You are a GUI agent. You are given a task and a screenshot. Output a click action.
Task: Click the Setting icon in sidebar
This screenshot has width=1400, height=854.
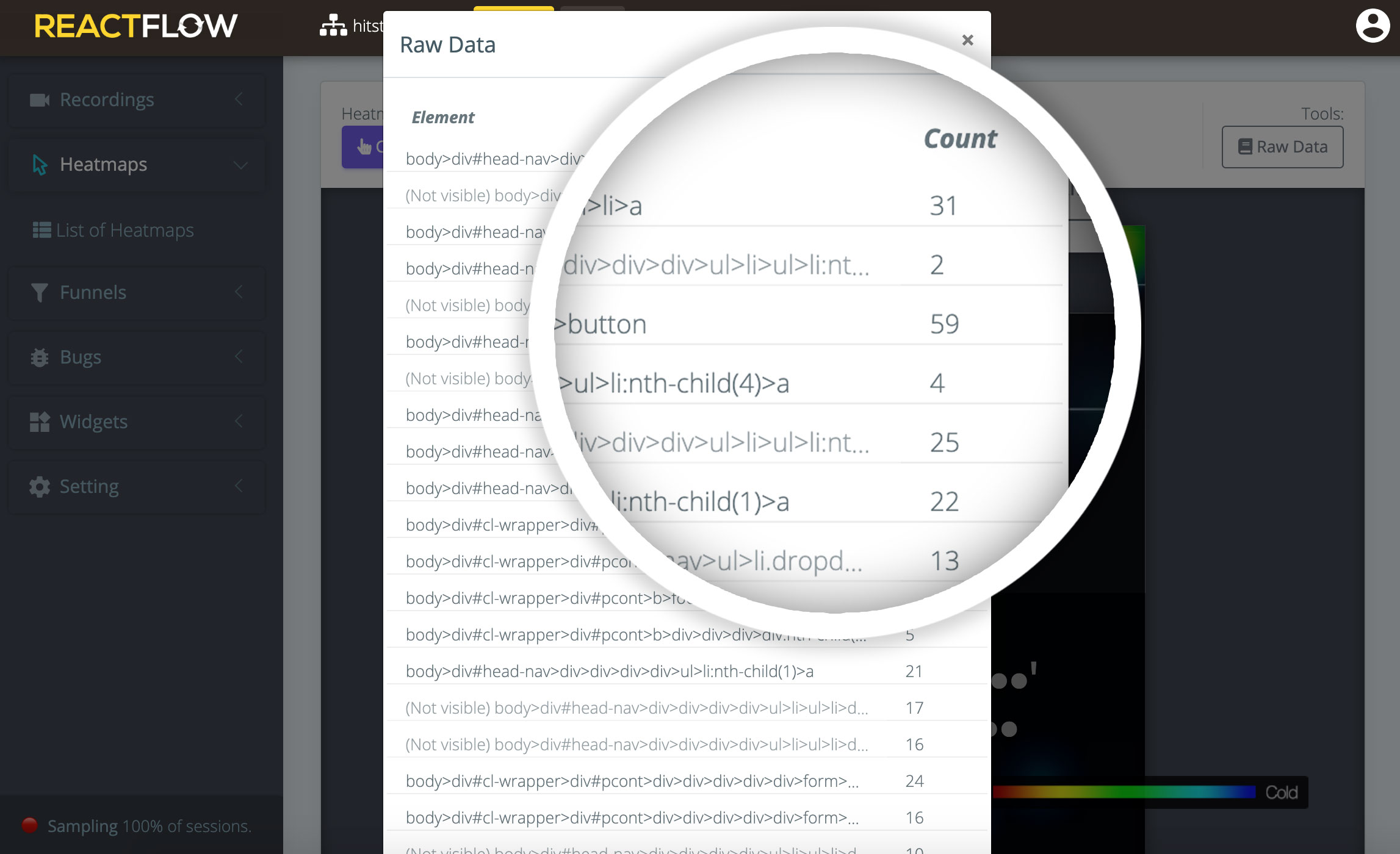[40, 487]
